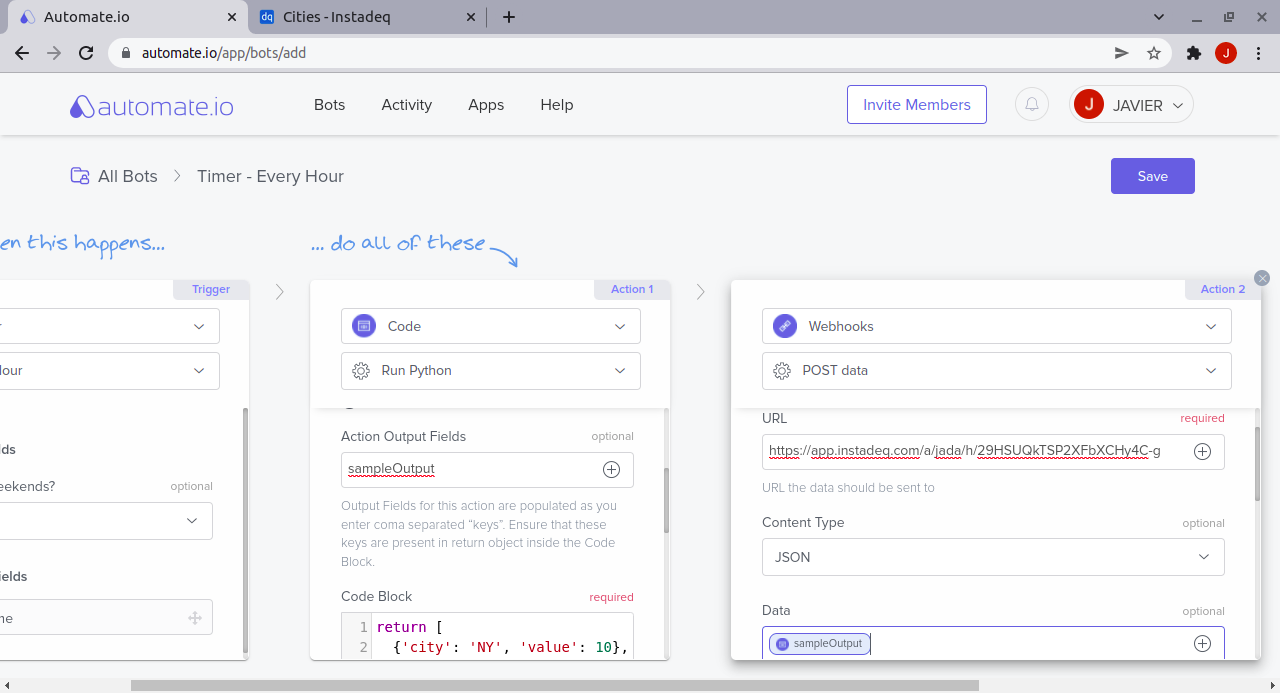Click the sampleOutput token chip in Data
The width and height of the screenshot is (1280, 693).
(x=819, y=644)
